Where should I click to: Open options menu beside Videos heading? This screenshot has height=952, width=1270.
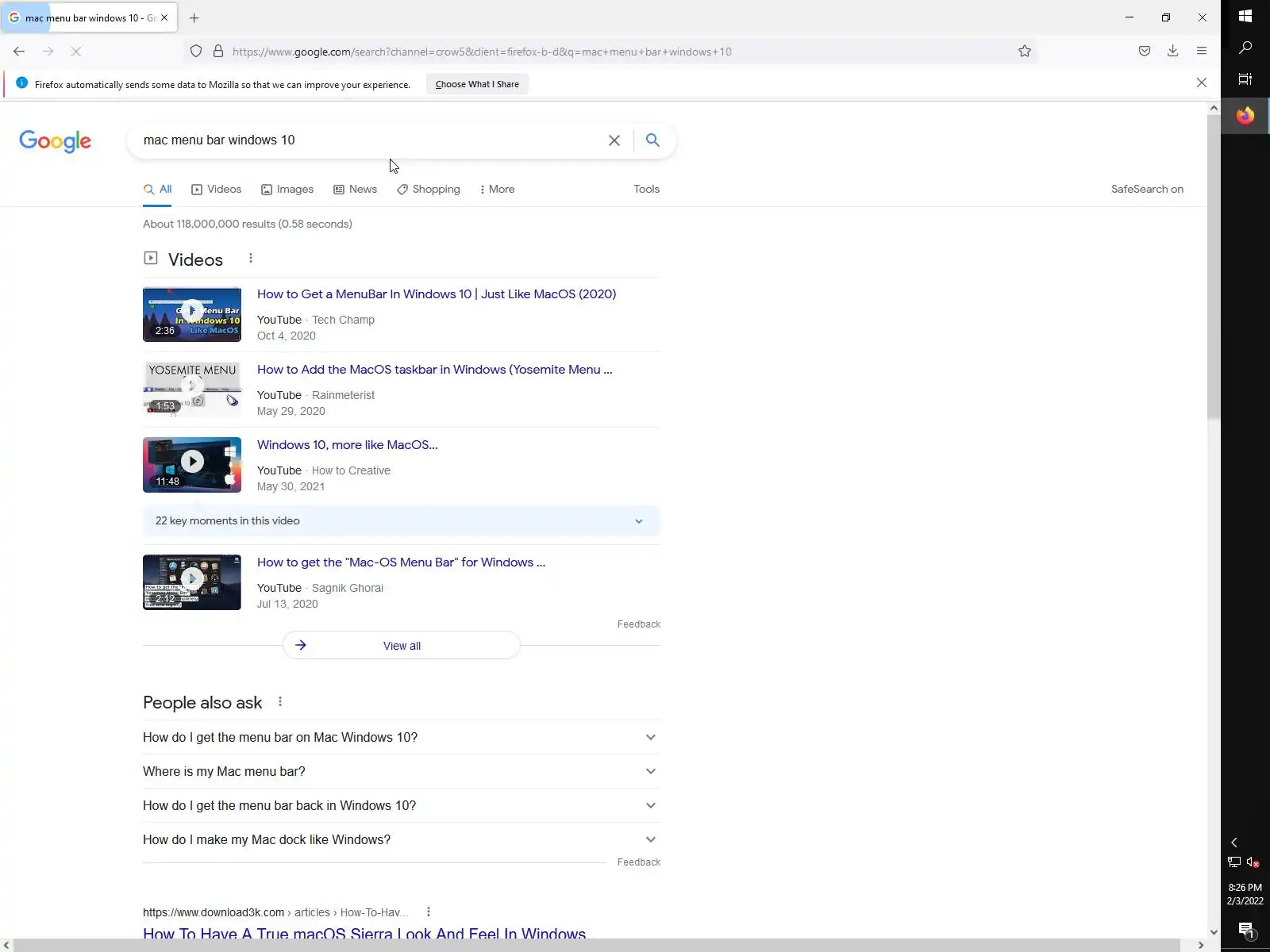pyautogui.click(x=251, y=259)
